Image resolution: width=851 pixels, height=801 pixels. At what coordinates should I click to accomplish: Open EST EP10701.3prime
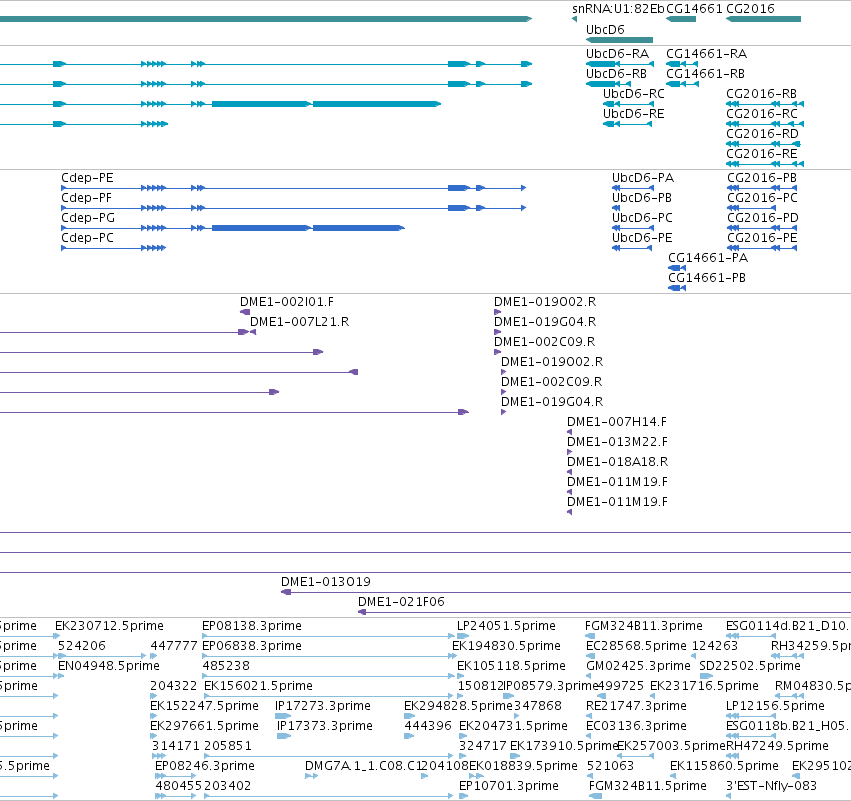pos(509,787)
